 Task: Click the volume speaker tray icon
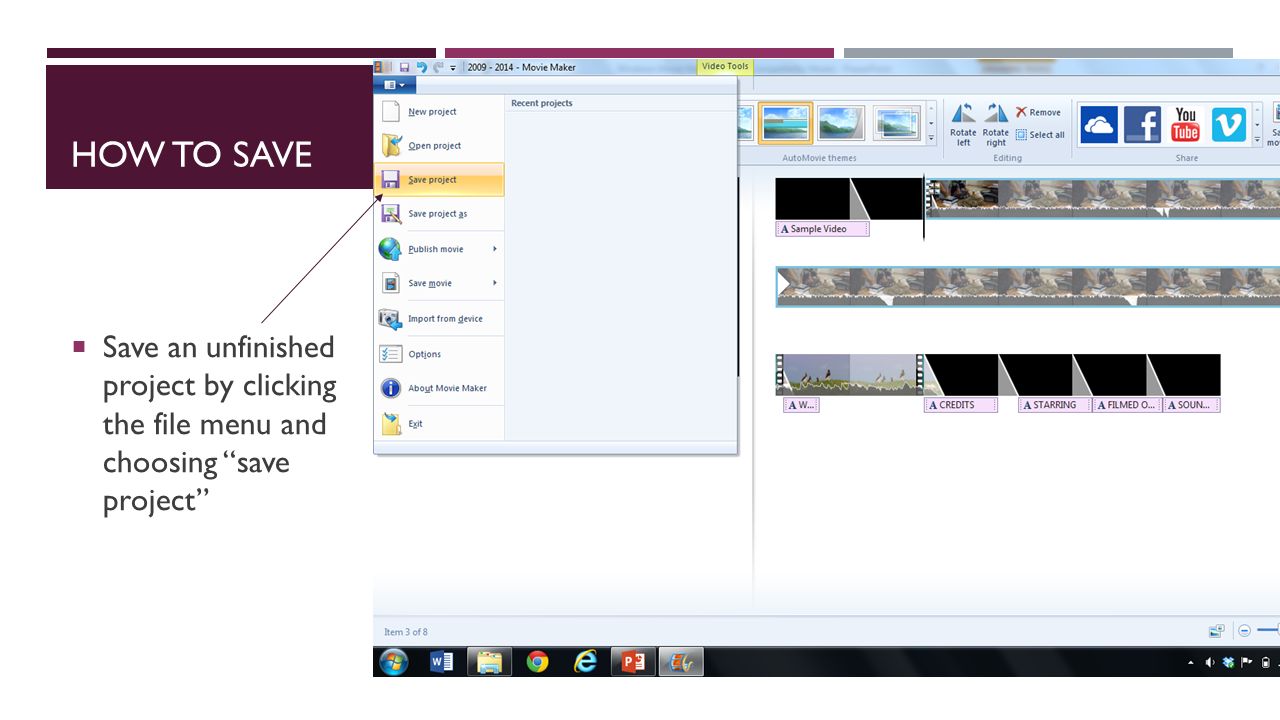click(x=1210, y=662)
